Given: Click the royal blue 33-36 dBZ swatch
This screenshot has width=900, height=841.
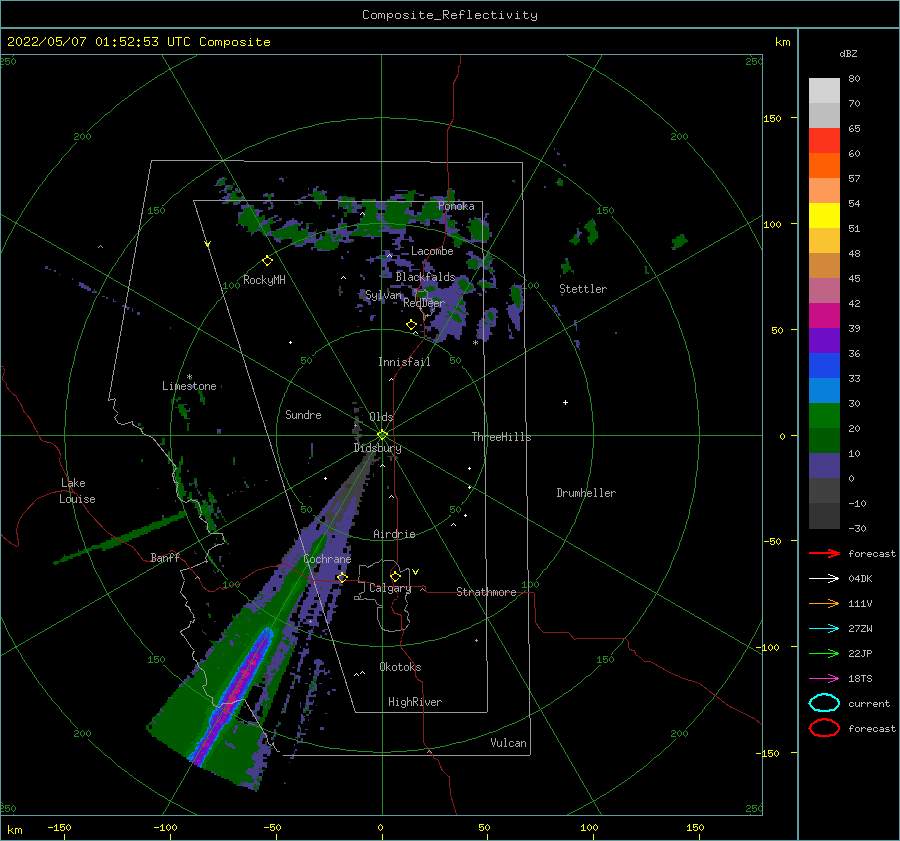Looking at the screenshot, I should tap(824, 366).
